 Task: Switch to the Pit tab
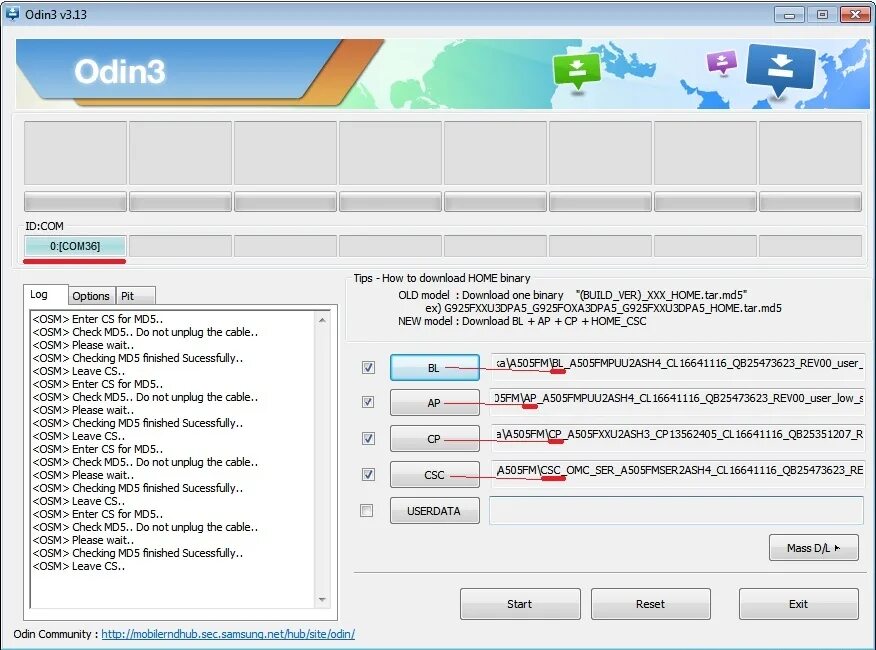(135, 296)
